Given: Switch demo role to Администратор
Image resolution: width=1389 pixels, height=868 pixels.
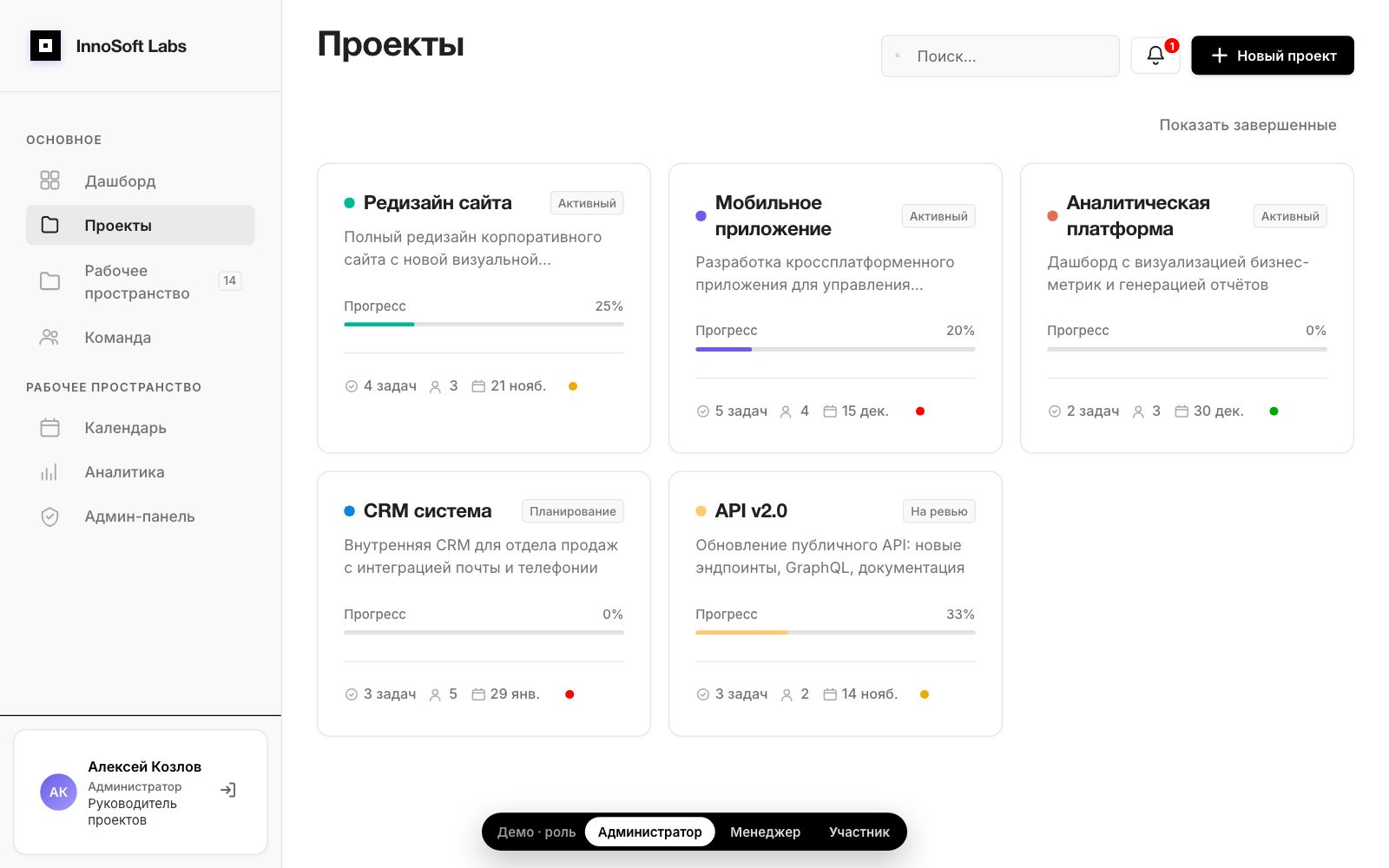Looking at the screenshot, I should point(649,832).
